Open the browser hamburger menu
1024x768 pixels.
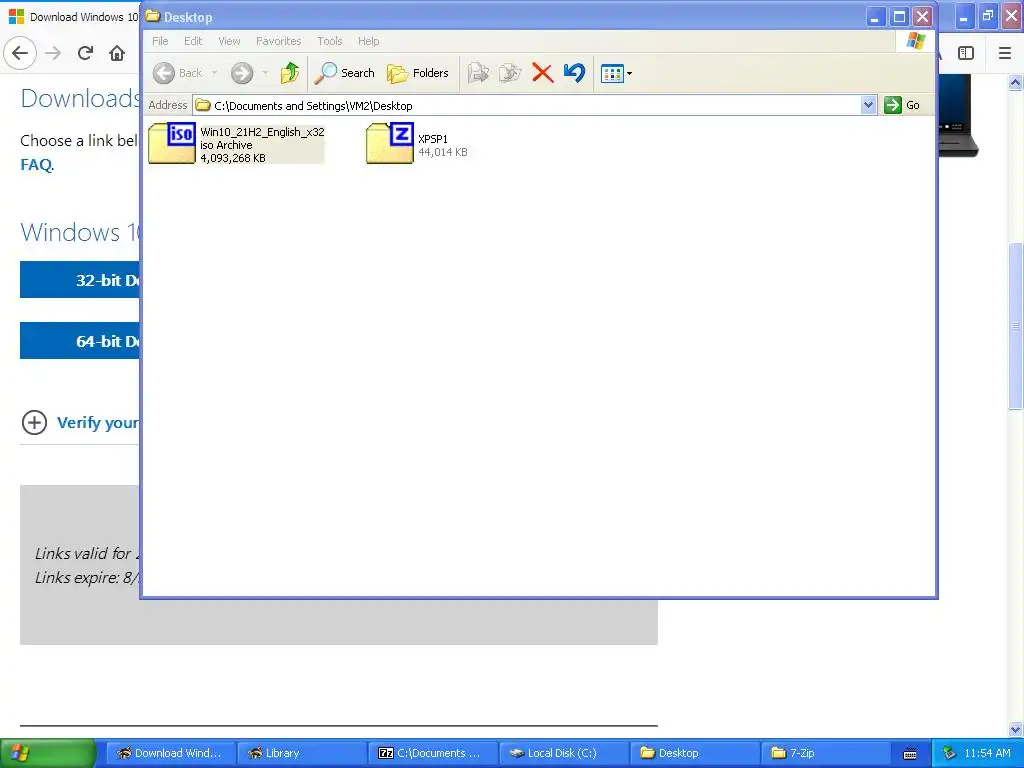[x=1005, y=53]
